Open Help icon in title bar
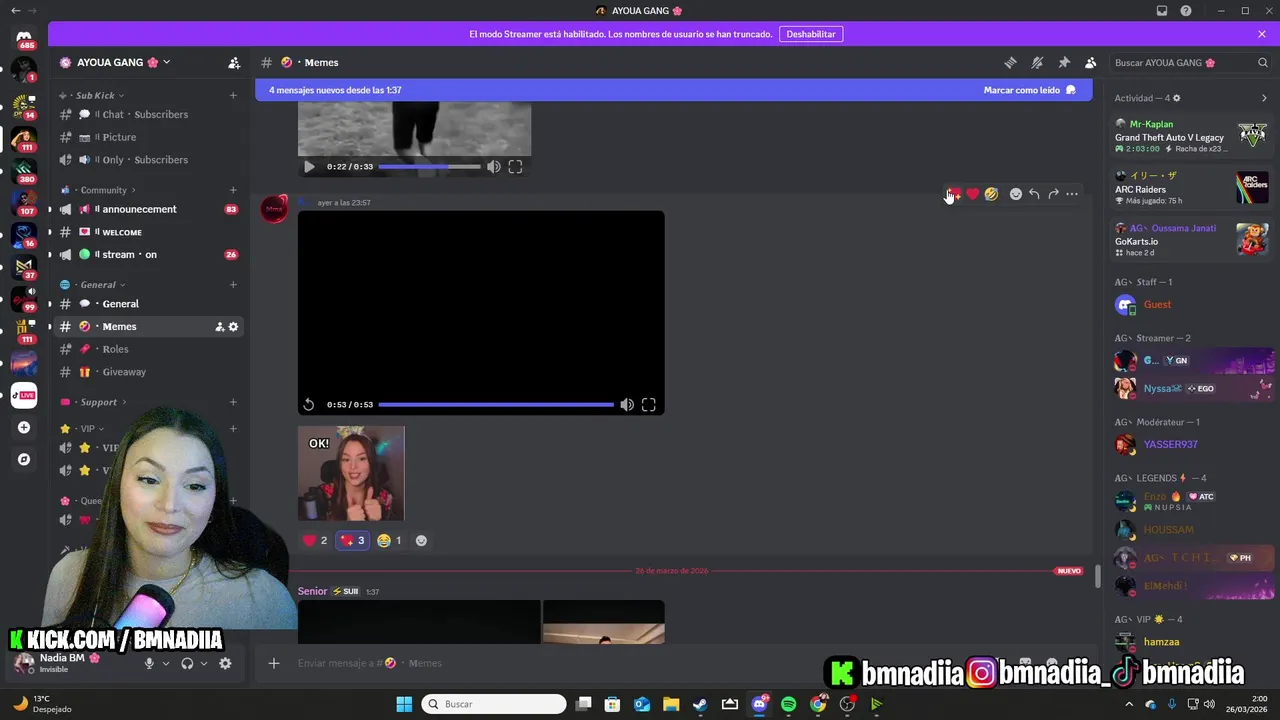The image size is (1280, 720). tap(1186, 10)
